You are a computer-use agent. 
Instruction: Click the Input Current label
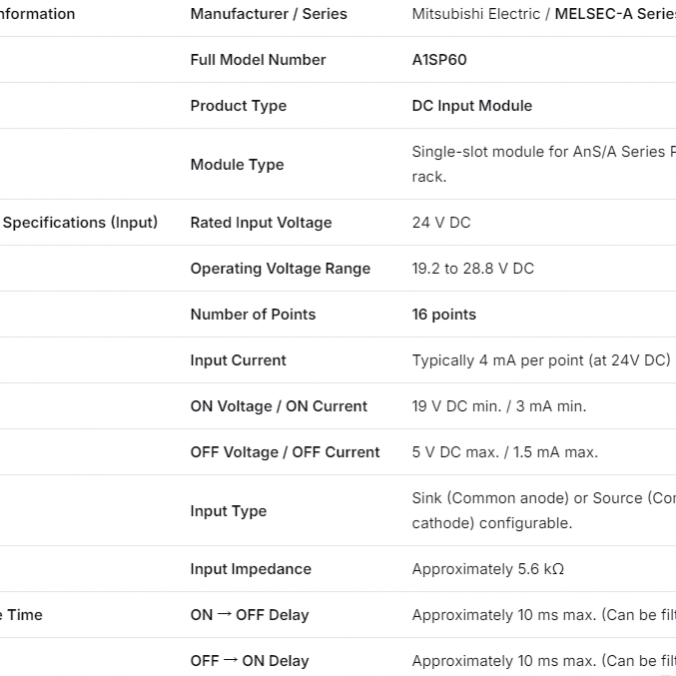(238, 361)
